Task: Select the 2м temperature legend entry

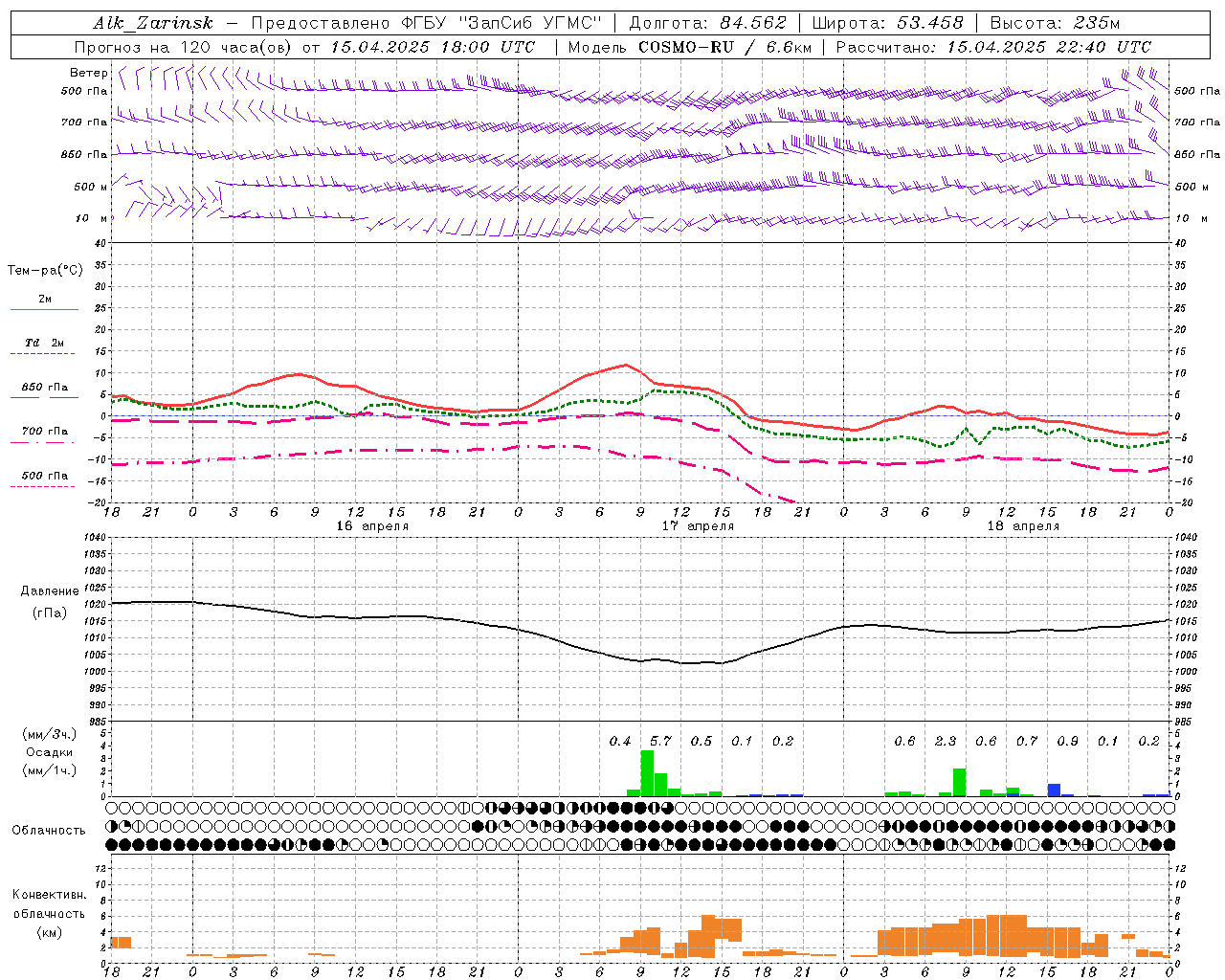Action: tap(45, 300)
